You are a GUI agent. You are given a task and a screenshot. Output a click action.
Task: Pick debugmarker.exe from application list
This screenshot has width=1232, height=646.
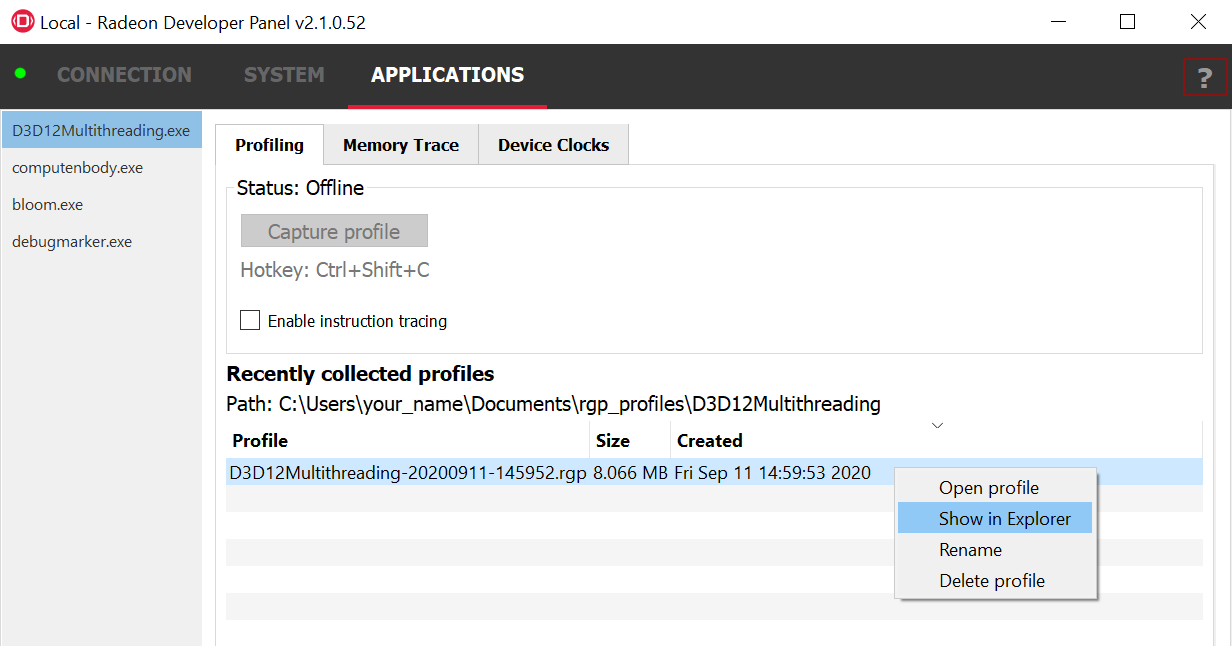(x=72, y=242)
